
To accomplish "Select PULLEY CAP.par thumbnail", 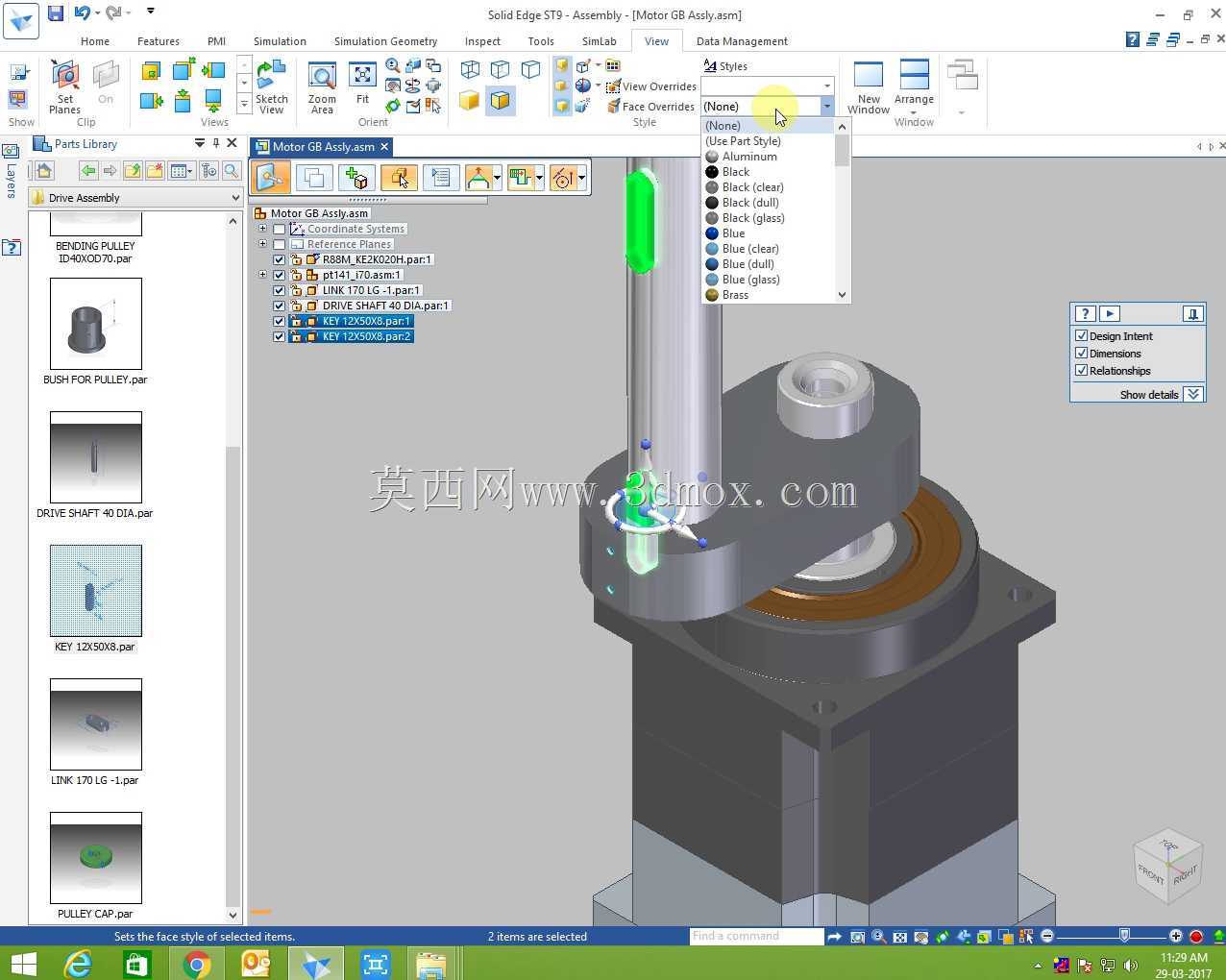I will [95, 858].
